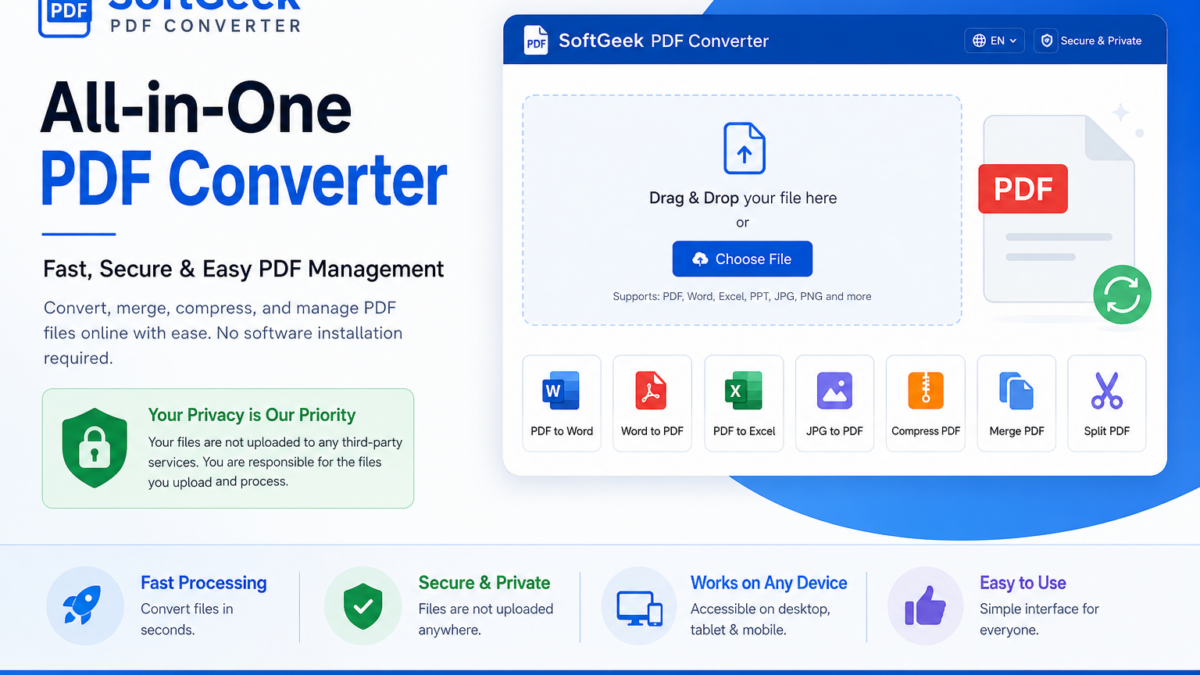The image size is (1200, 675).
Task: Click the Fast Processing rocket icon
Action: click(x=85, y=606)
